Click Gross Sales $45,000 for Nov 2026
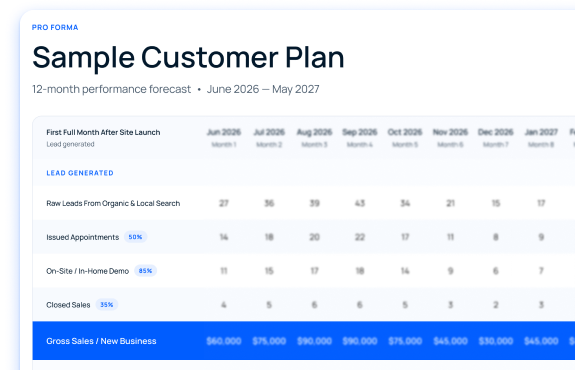575x370 pixels. 450,341
